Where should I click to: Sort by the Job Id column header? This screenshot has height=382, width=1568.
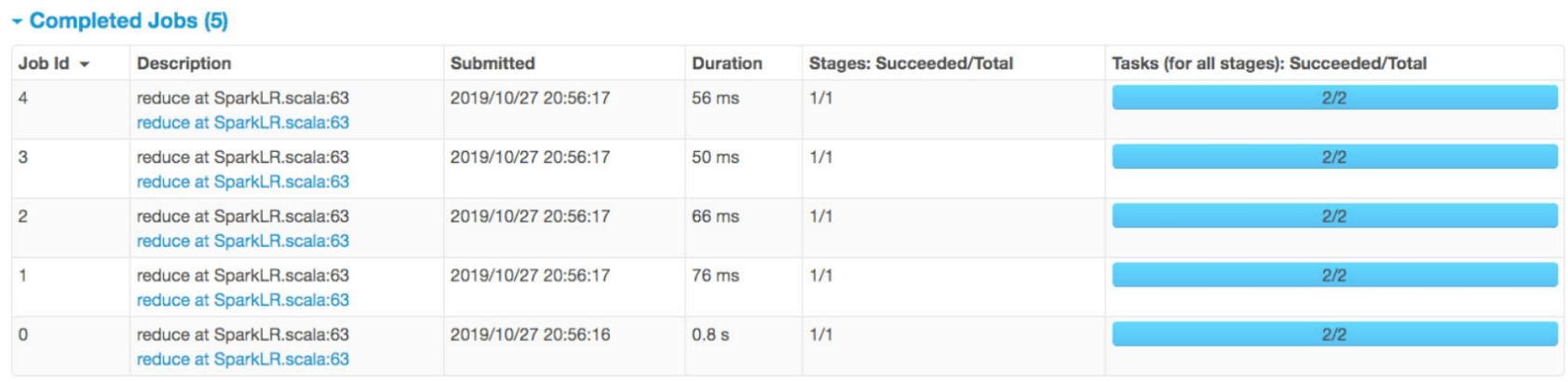click(x=44, y=63)
